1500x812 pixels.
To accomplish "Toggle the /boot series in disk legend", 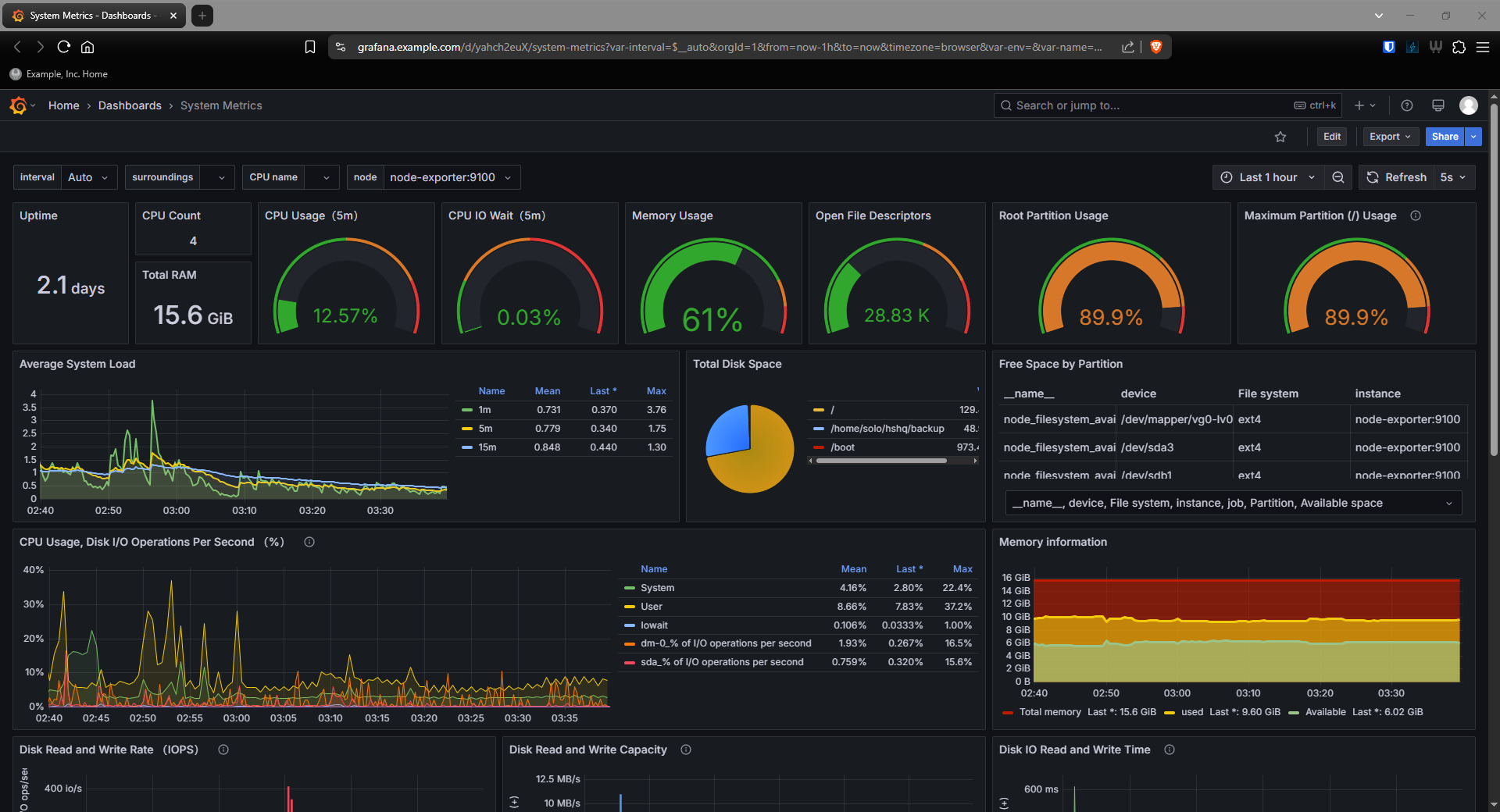I will coord(842,447).
